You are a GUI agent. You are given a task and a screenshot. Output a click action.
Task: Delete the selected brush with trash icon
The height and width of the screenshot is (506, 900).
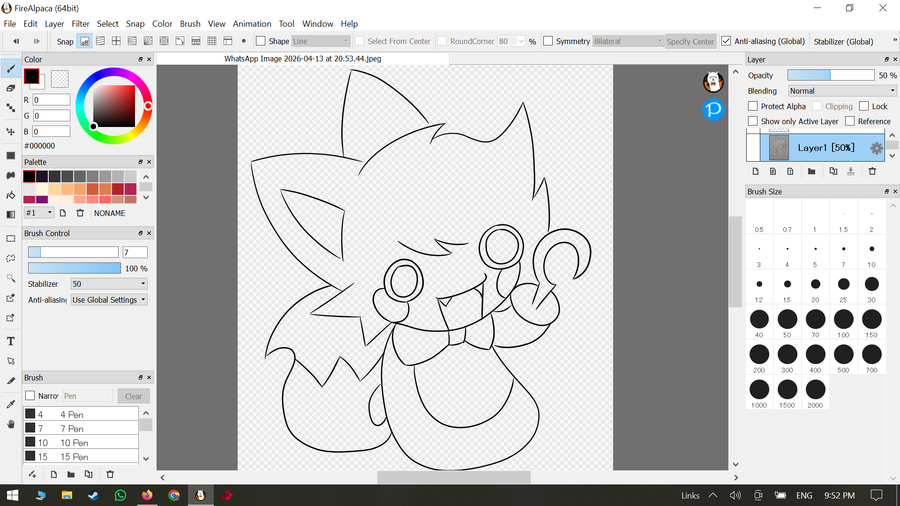point(110,474)
